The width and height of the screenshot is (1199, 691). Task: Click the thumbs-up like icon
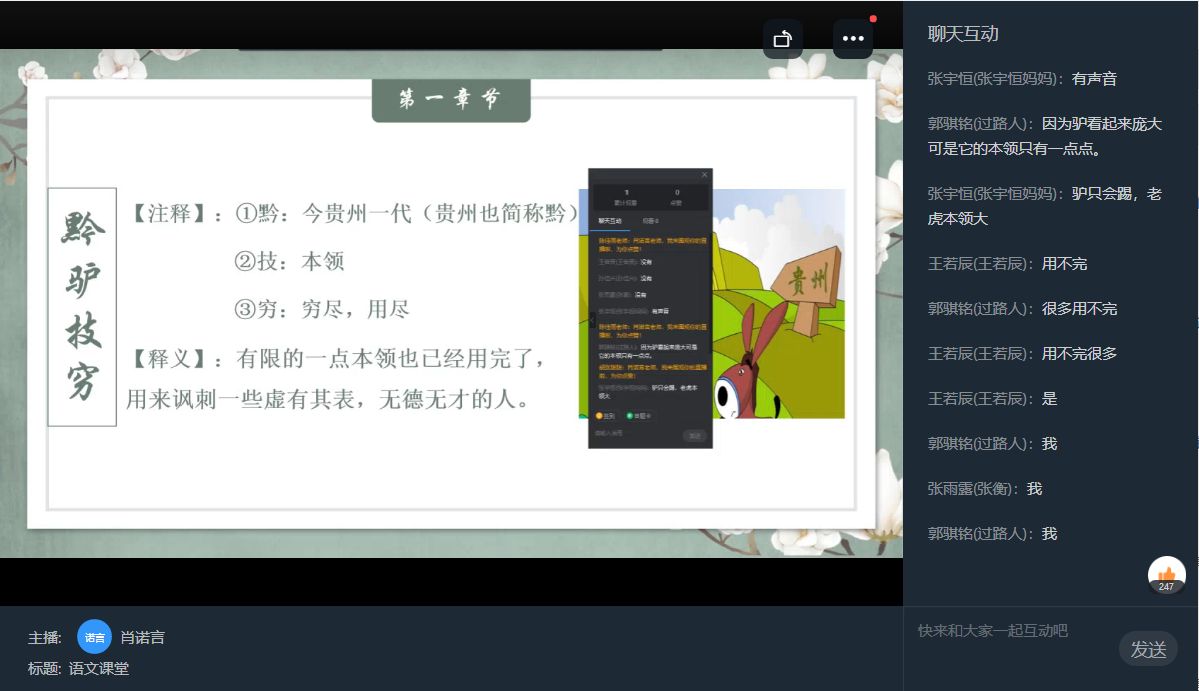[x=1166, y=574]
